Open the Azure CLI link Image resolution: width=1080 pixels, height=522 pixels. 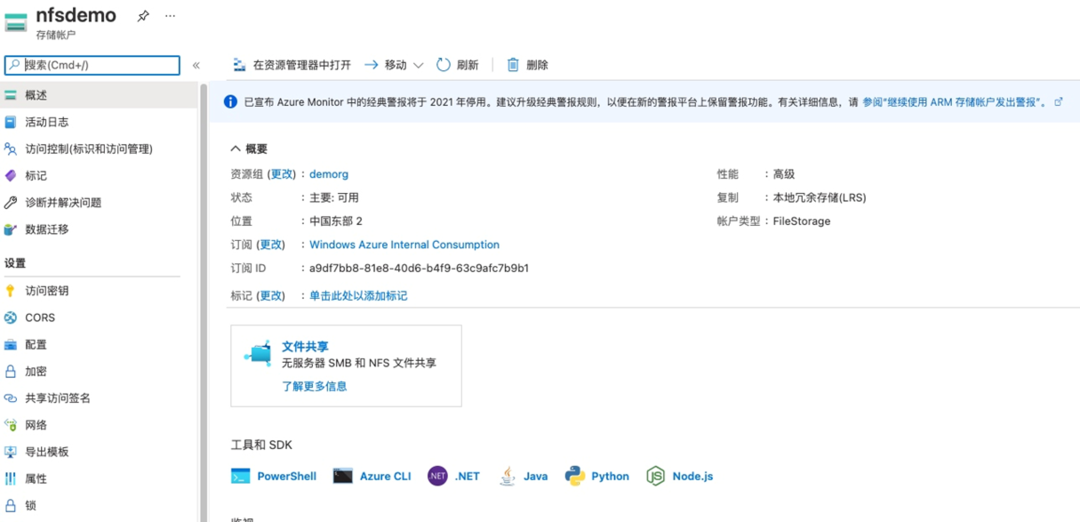pos(385,476)
